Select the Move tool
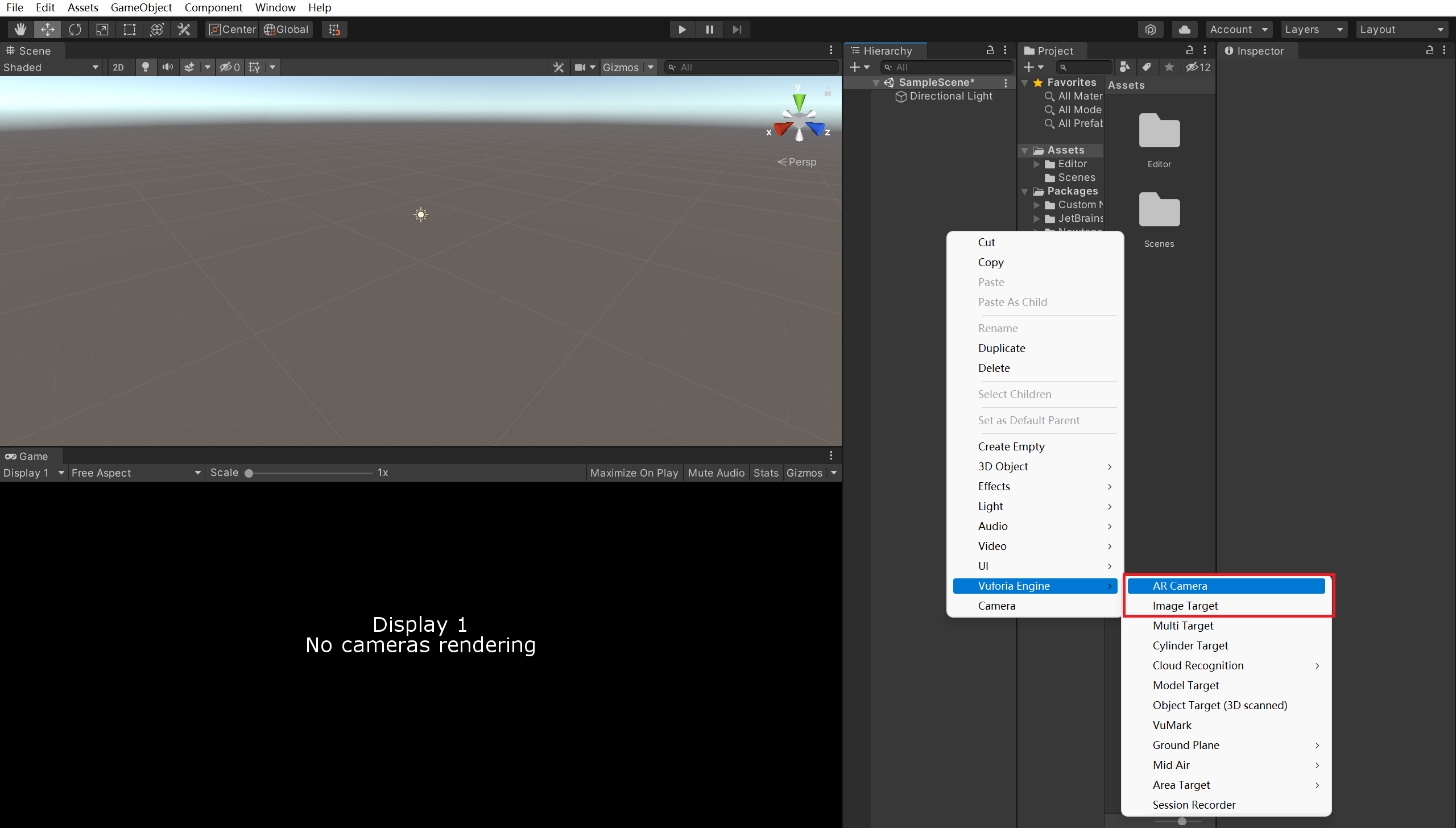 [x=47, y=29]
